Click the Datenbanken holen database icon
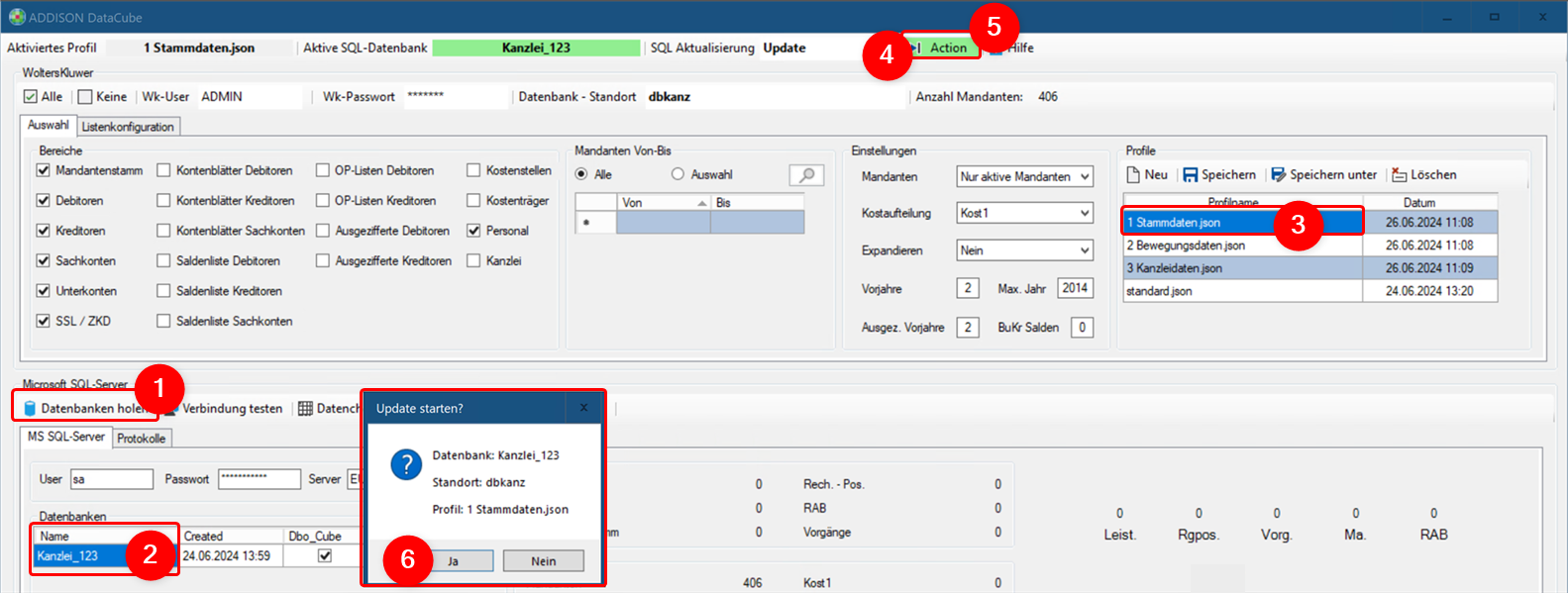 (x=30, y=409)
